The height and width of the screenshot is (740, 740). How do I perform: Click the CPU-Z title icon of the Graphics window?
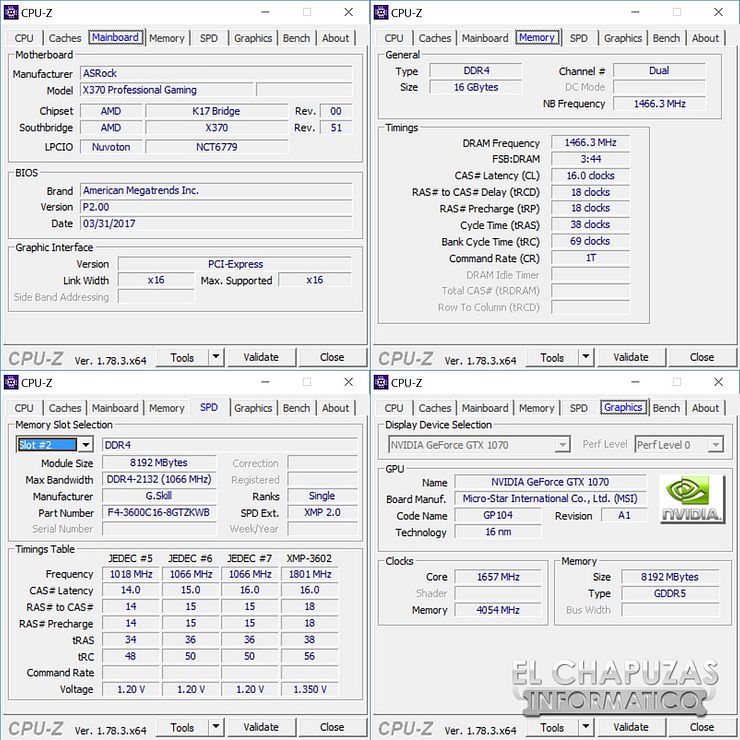[381, 383]
